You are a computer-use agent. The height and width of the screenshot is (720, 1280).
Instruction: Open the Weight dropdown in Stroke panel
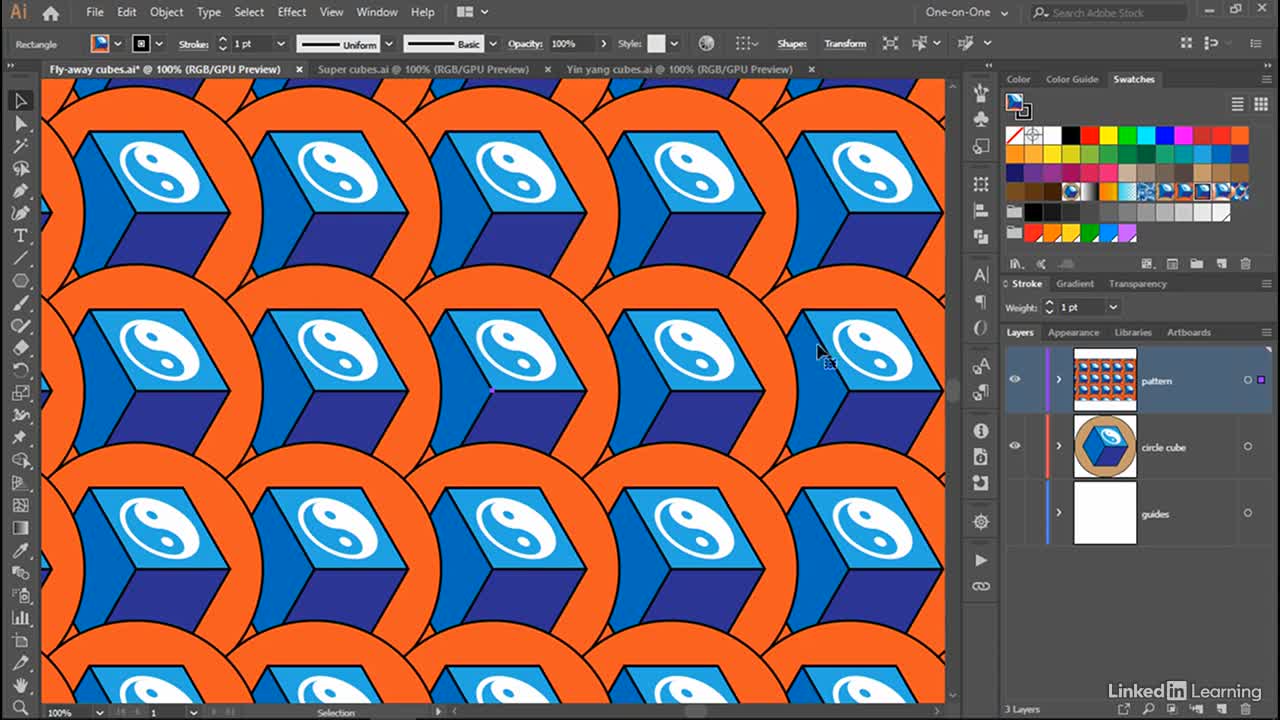pos(1113,307)
